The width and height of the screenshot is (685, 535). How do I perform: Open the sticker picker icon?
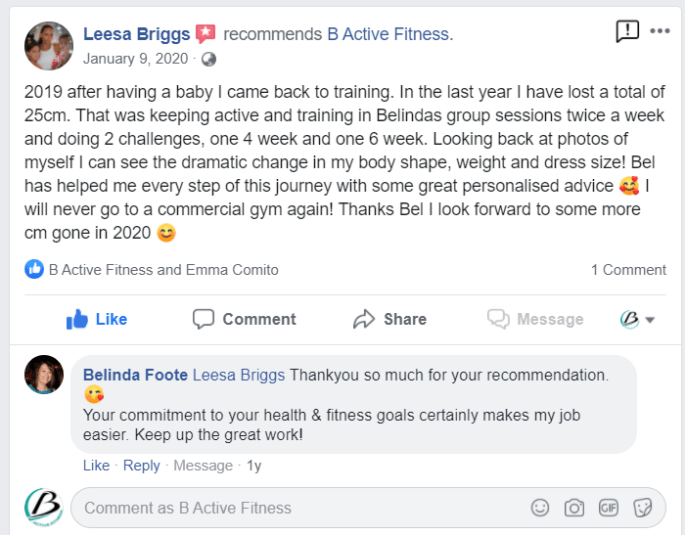pos(642,508)
